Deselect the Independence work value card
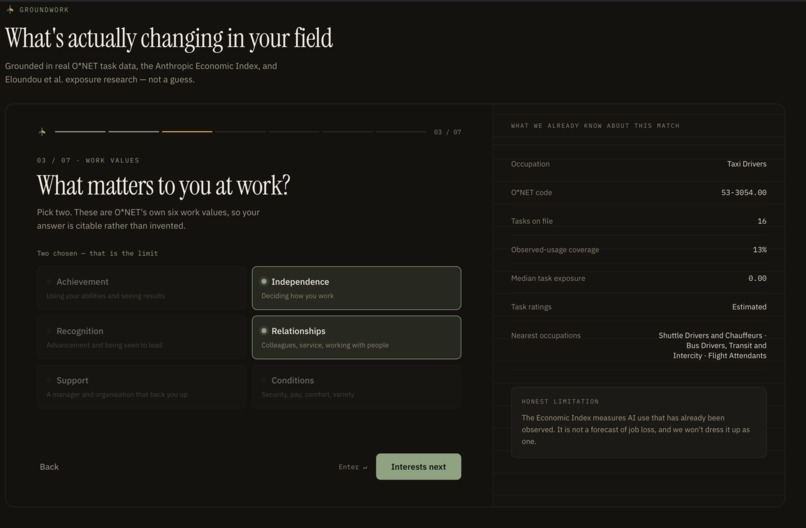The height and width of the screenshot is (528, 806). coord(356,288)
